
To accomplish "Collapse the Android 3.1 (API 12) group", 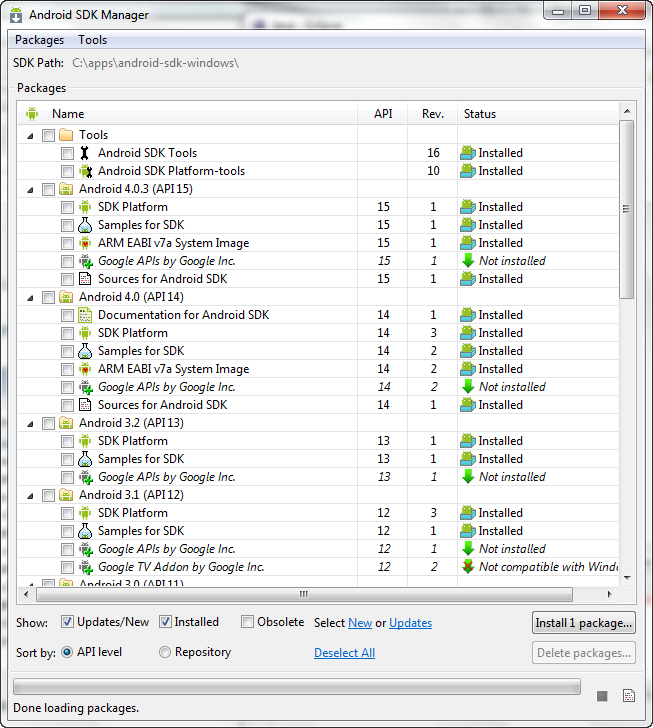I will click(31, 496).
